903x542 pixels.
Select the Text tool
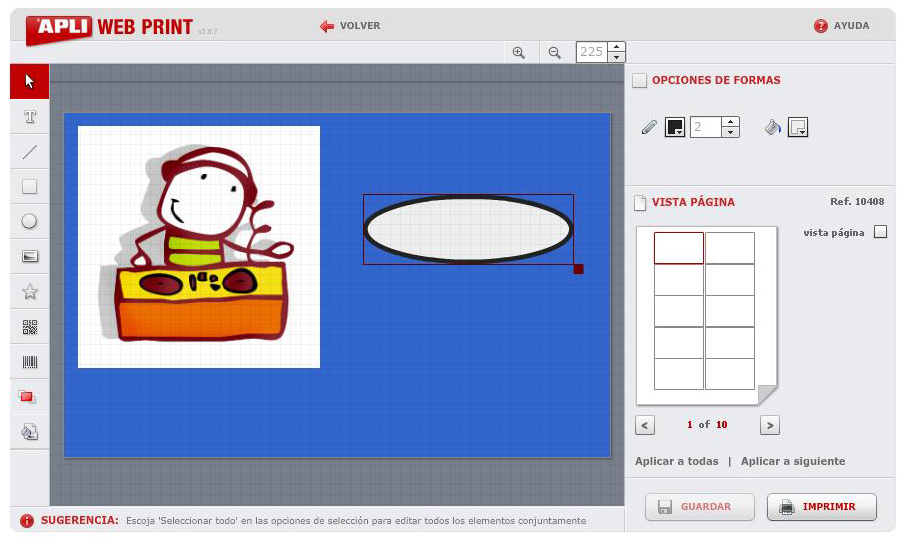point(29,117)
